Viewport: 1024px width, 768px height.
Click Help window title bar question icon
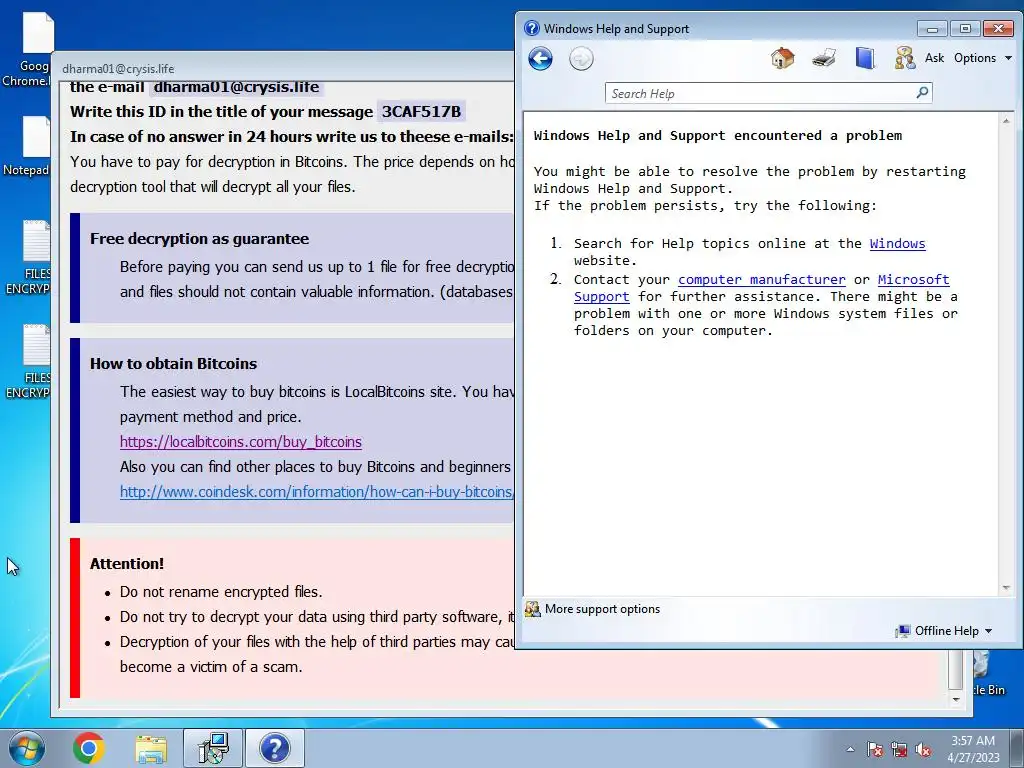click(x=532, y=28)
